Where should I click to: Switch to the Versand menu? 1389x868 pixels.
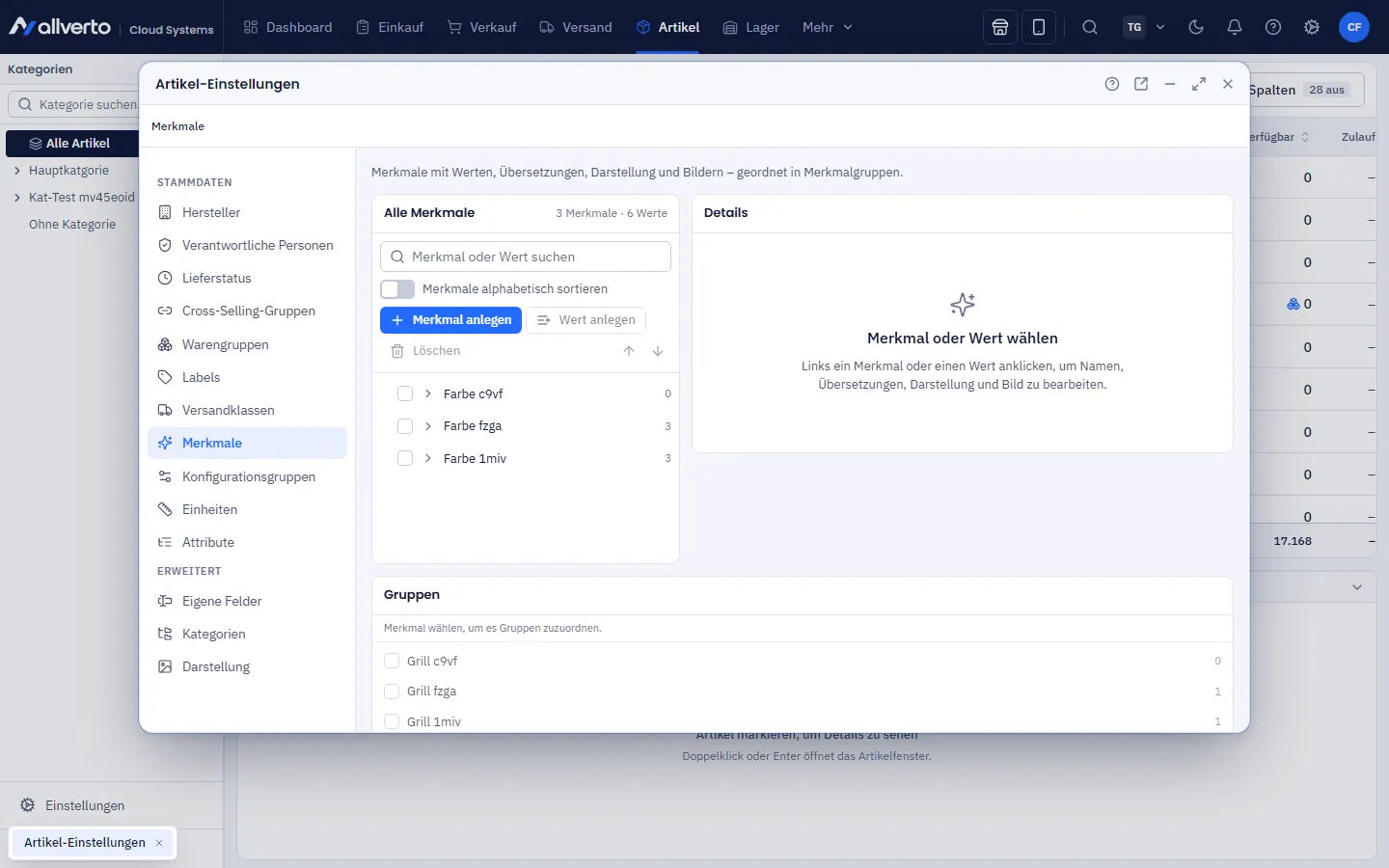click(576, 27)
